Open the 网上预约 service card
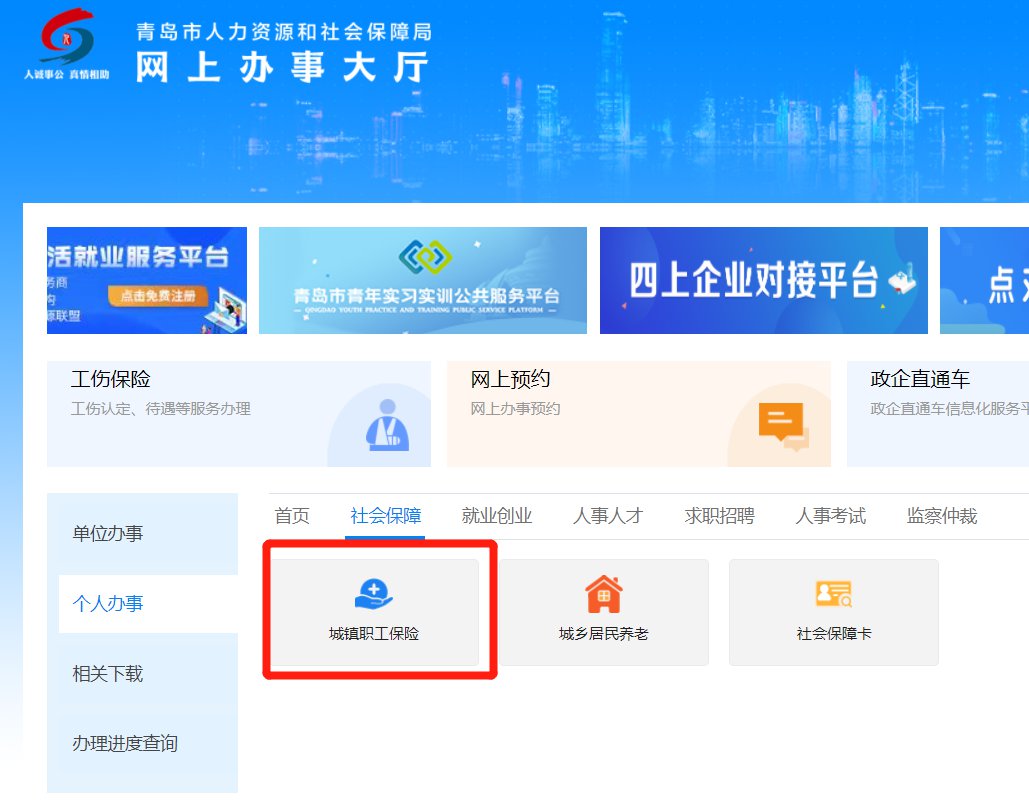 (639, 414)
